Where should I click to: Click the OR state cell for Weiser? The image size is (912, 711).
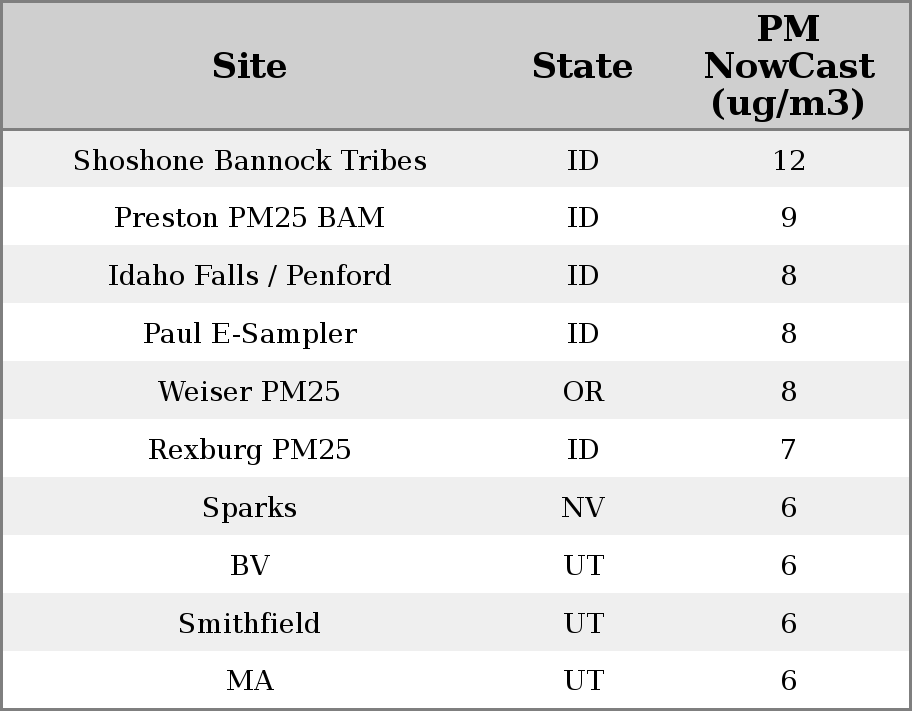[583, 392]
